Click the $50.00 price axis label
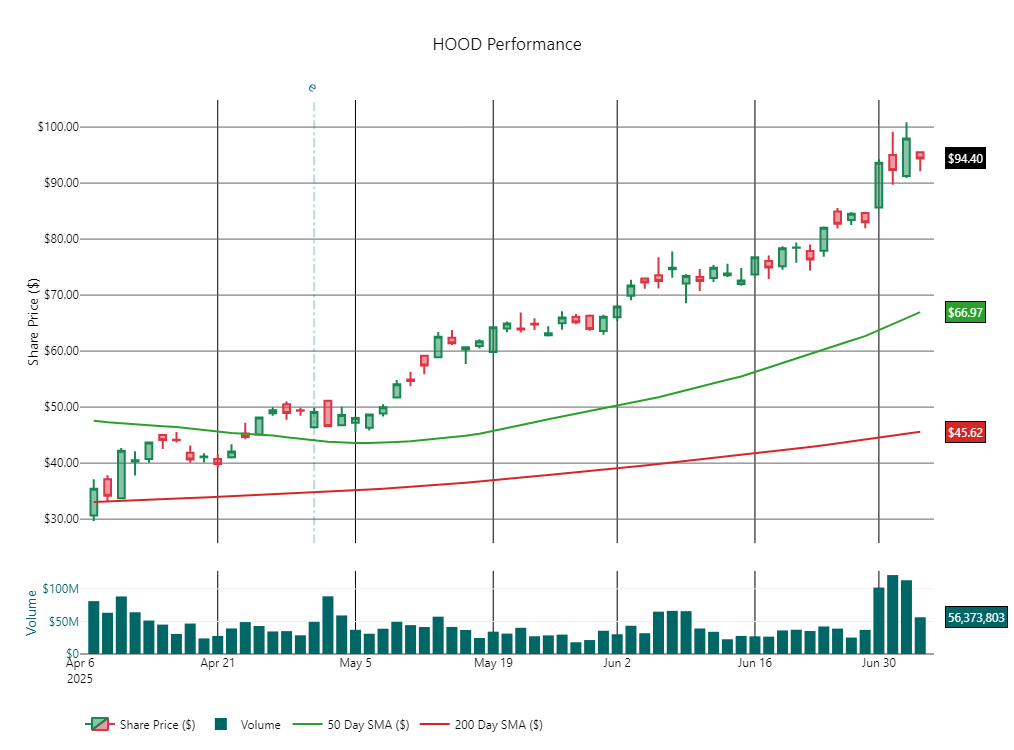 [x=61, y=407]
